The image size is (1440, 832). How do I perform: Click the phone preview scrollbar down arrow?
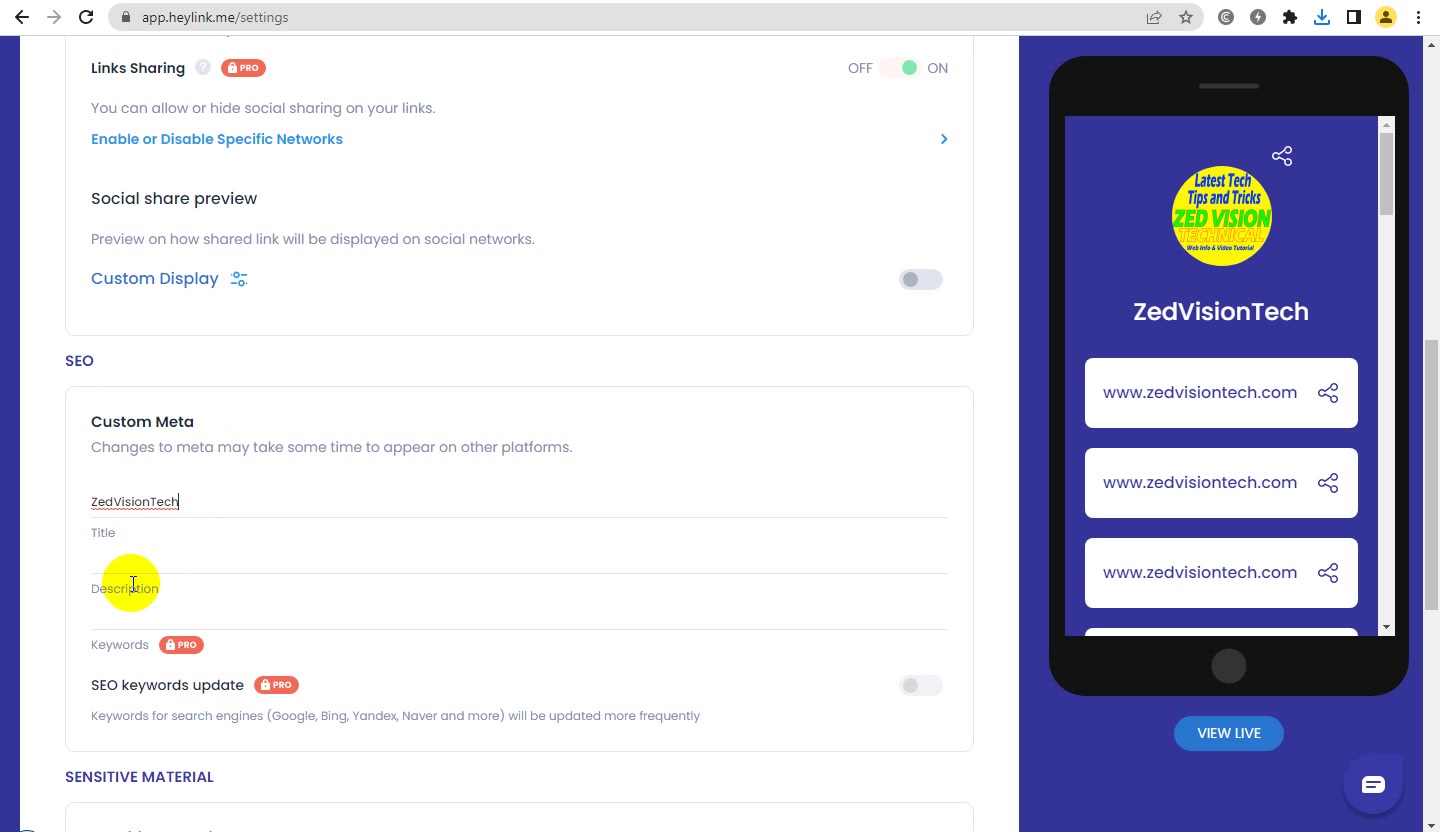point(1386,627)
